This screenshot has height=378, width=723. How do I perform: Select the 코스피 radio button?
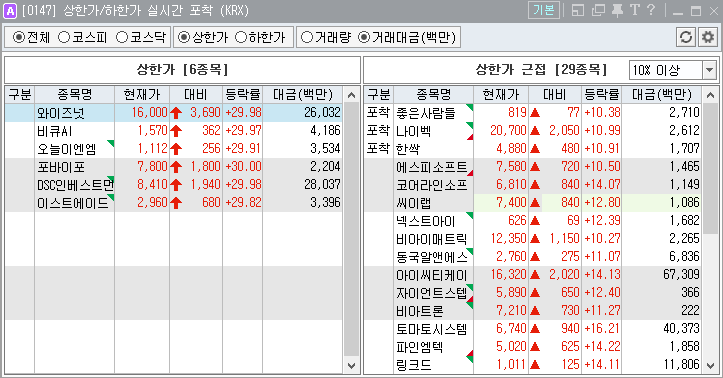(83, 37)
